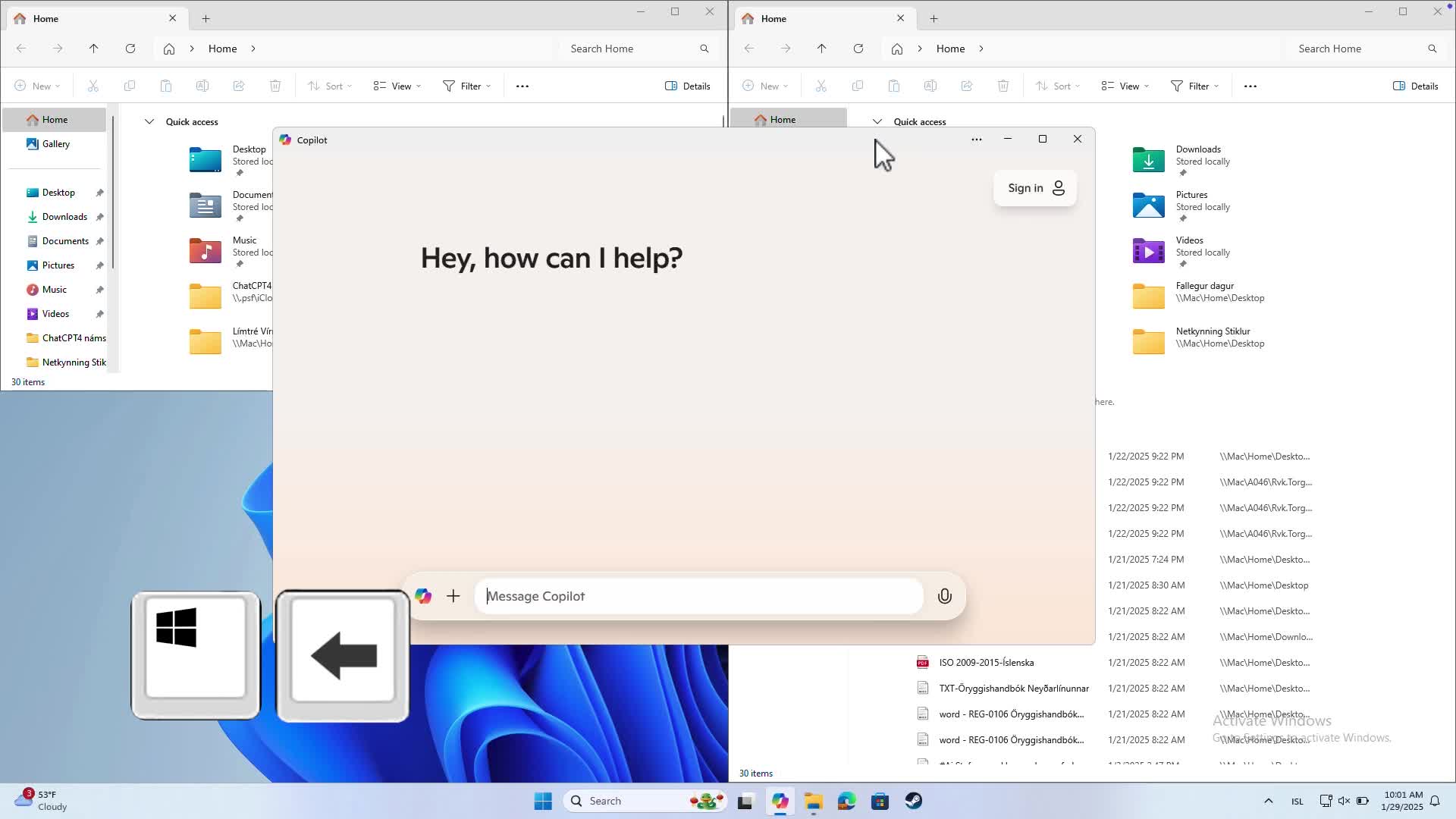The height and width of the screenshot is (819, 1456).
Task: Collapse Quick access in right Explorer window
Action: [877, 121]
